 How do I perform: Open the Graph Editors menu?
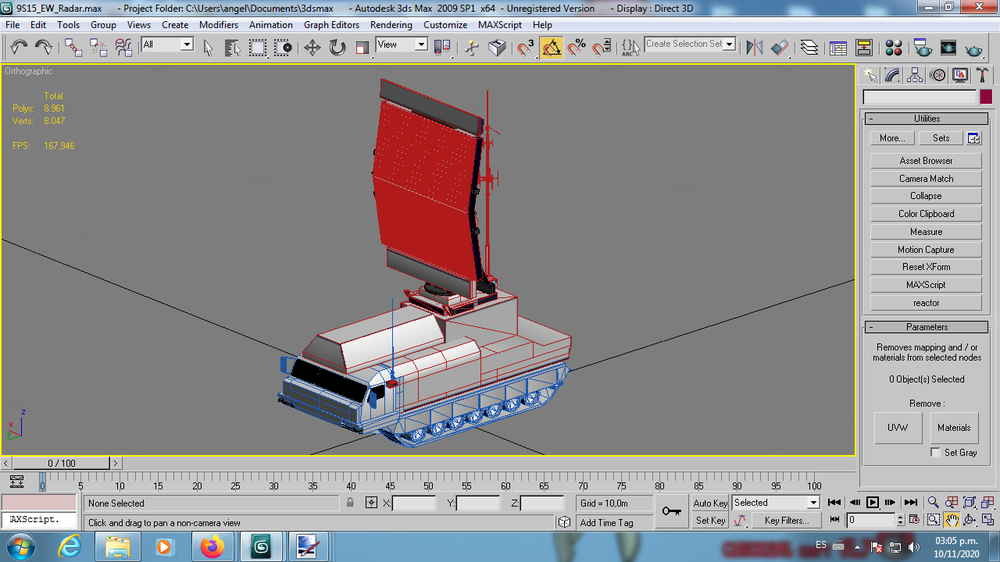tap(331, 25)
